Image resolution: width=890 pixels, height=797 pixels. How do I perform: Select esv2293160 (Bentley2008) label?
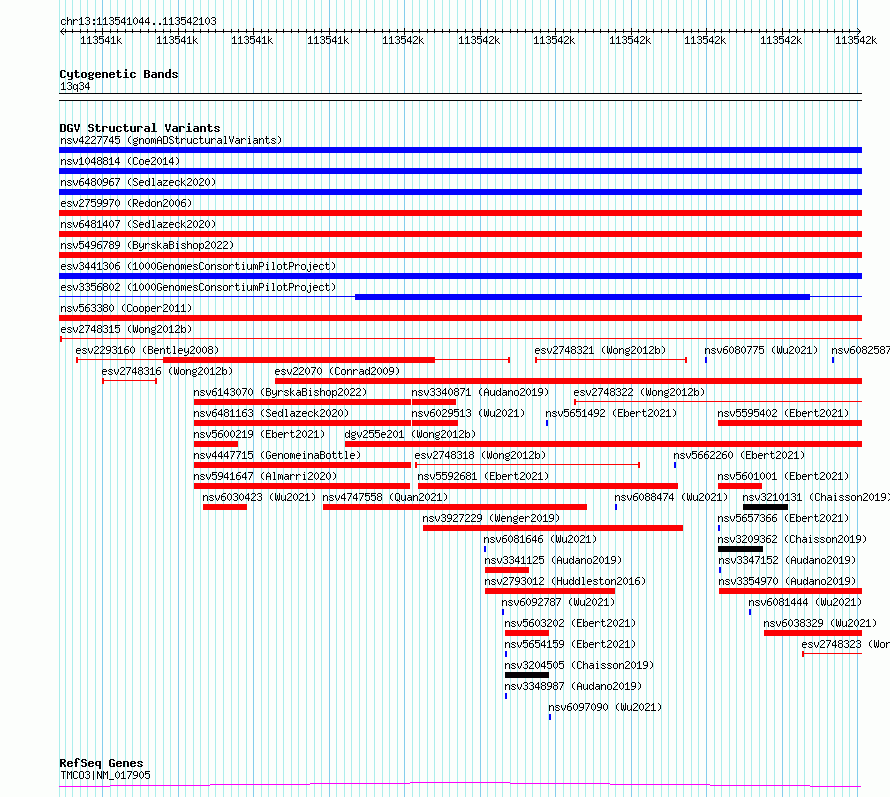[147, 350]
